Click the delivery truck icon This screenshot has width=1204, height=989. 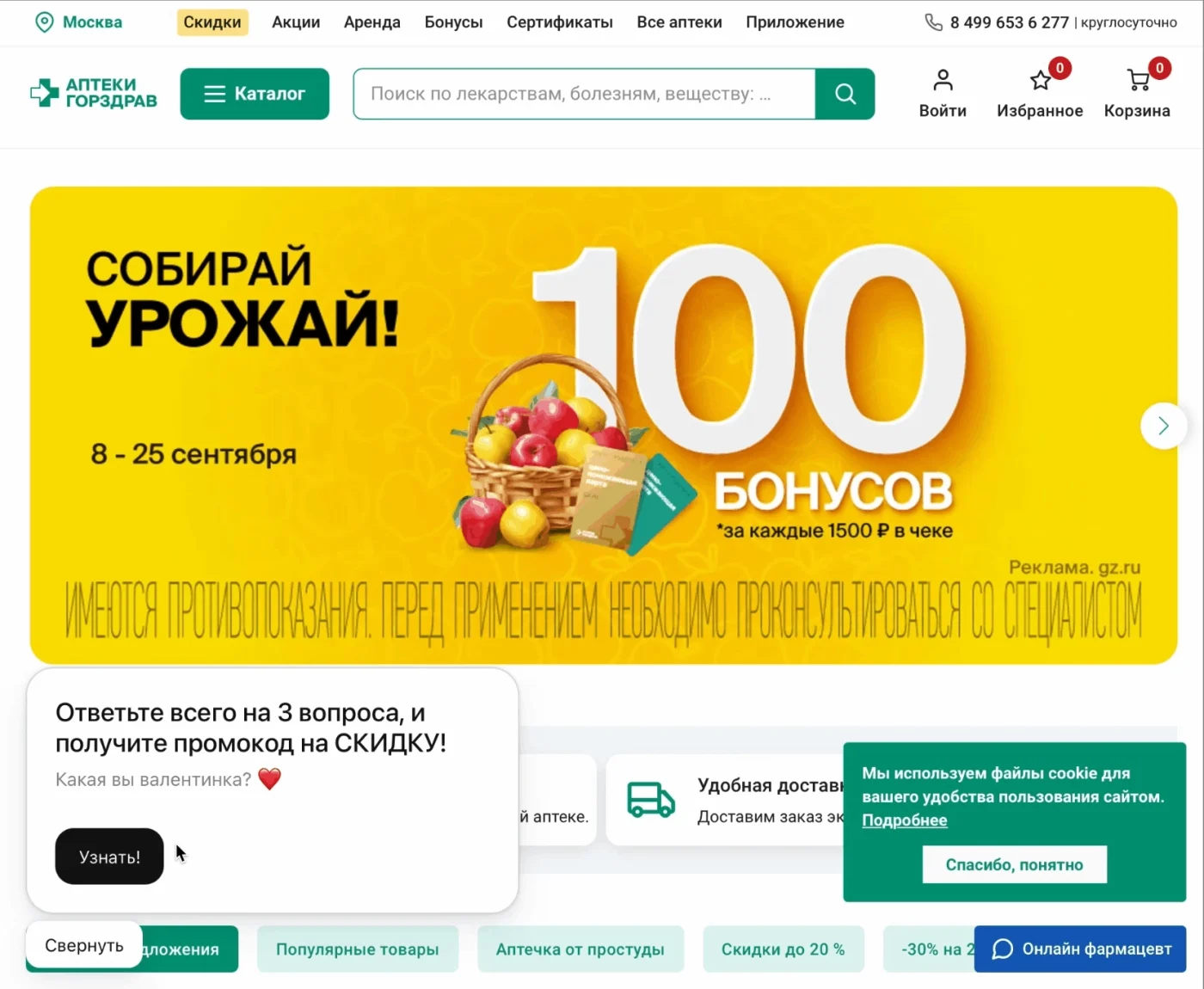[x=651, y=800]
